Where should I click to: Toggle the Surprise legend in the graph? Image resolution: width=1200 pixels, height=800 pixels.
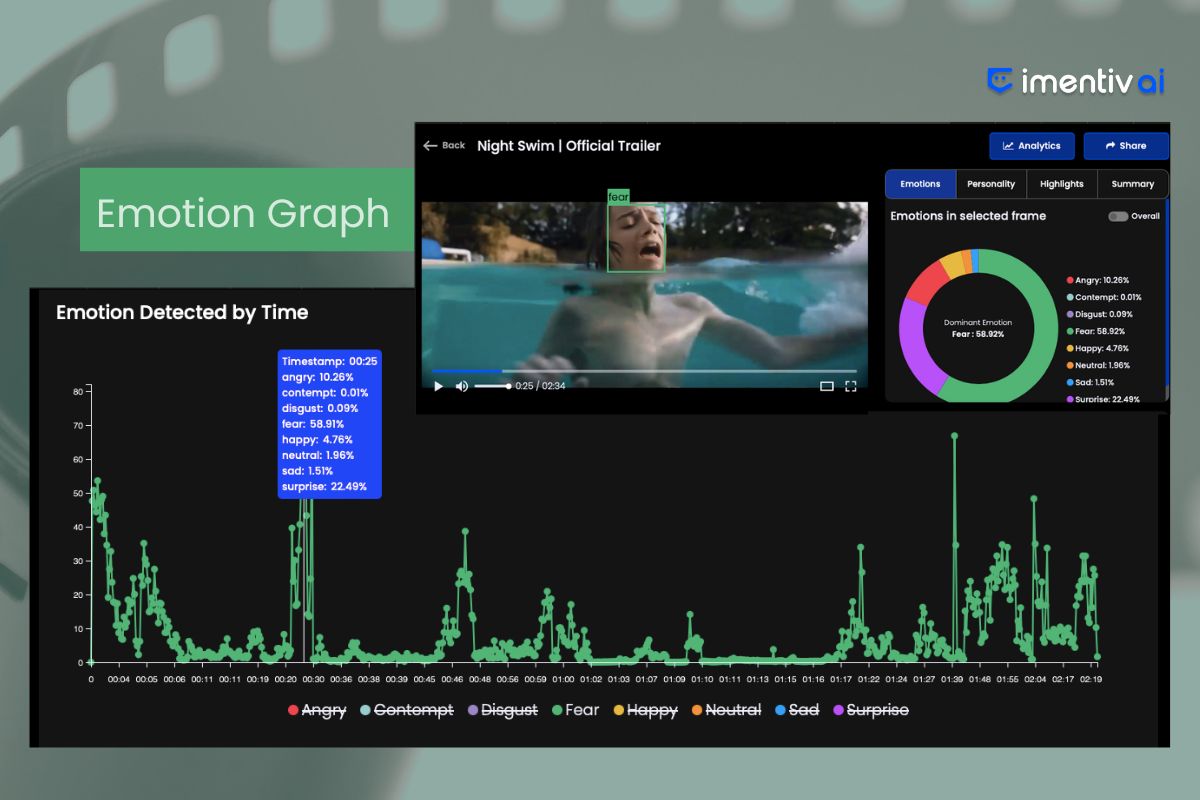point(870,710)
